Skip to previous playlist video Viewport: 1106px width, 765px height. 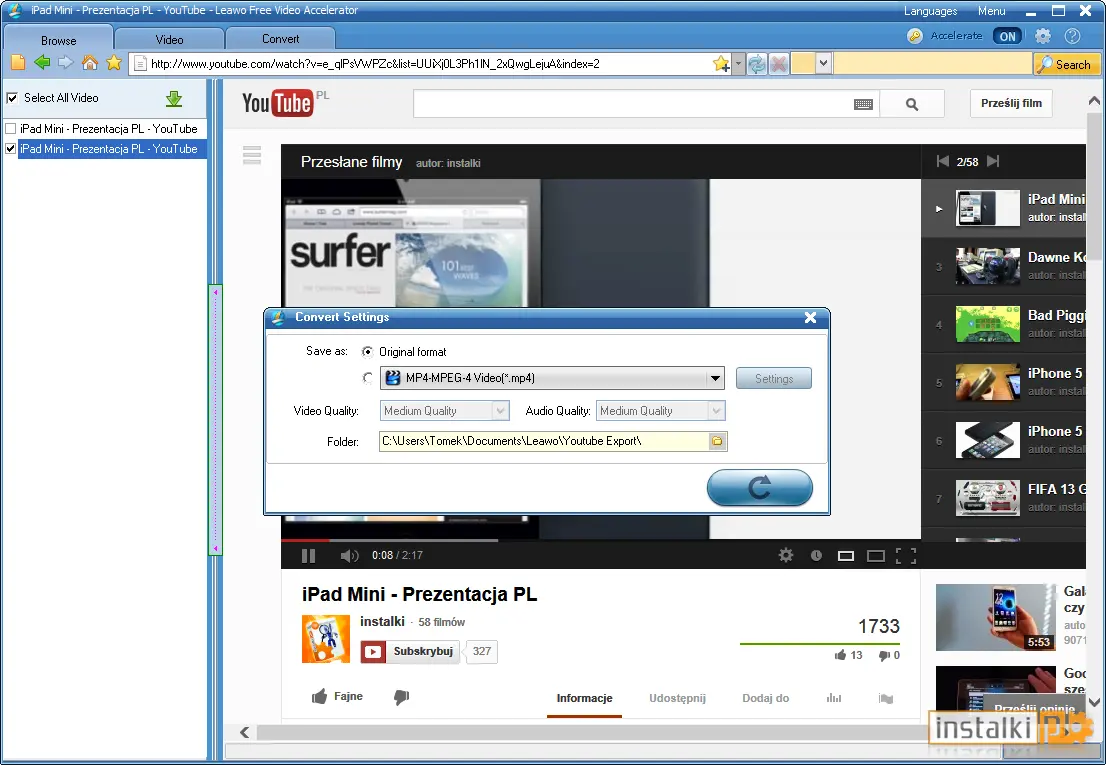pyautogui.click(x=942, y=161)
